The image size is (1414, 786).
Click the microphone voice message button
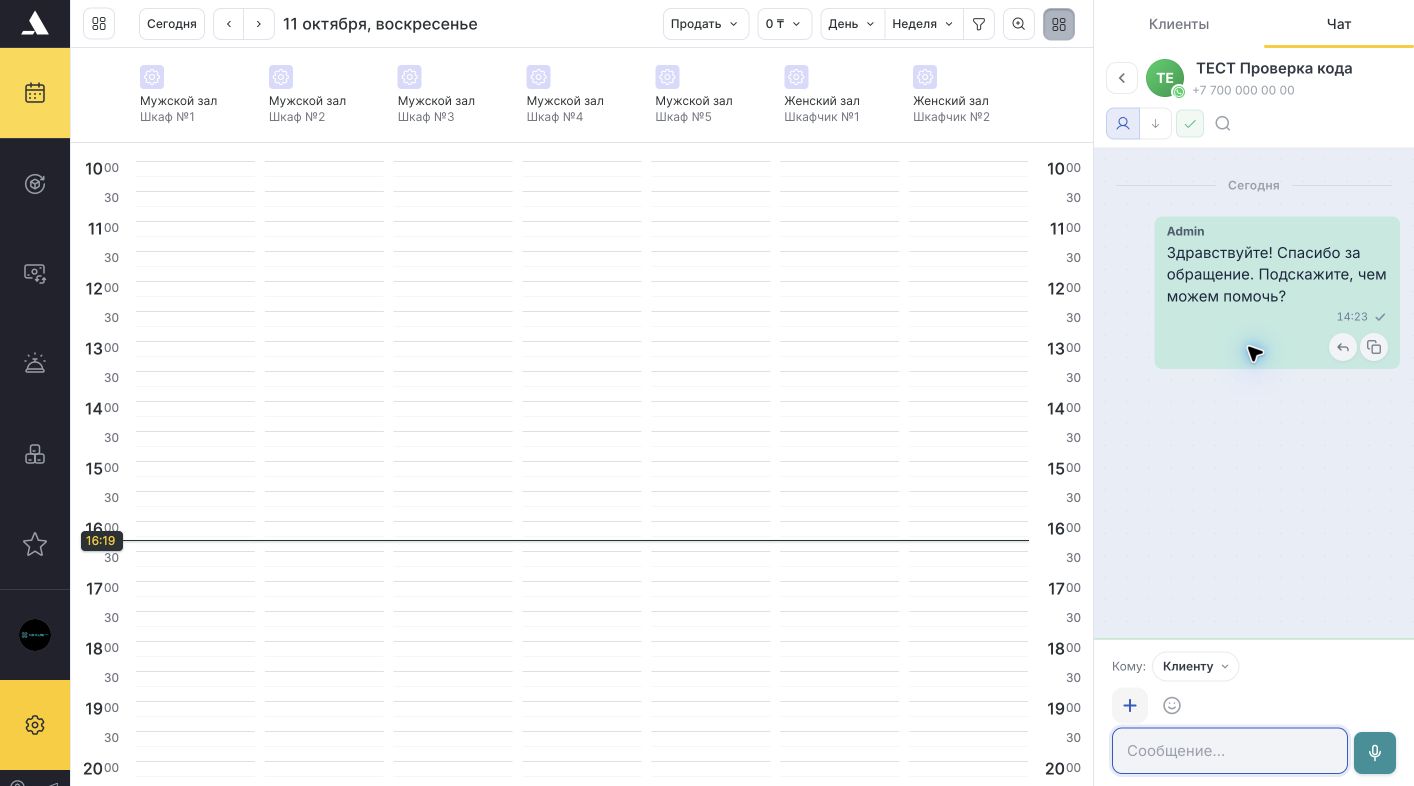1375,752
